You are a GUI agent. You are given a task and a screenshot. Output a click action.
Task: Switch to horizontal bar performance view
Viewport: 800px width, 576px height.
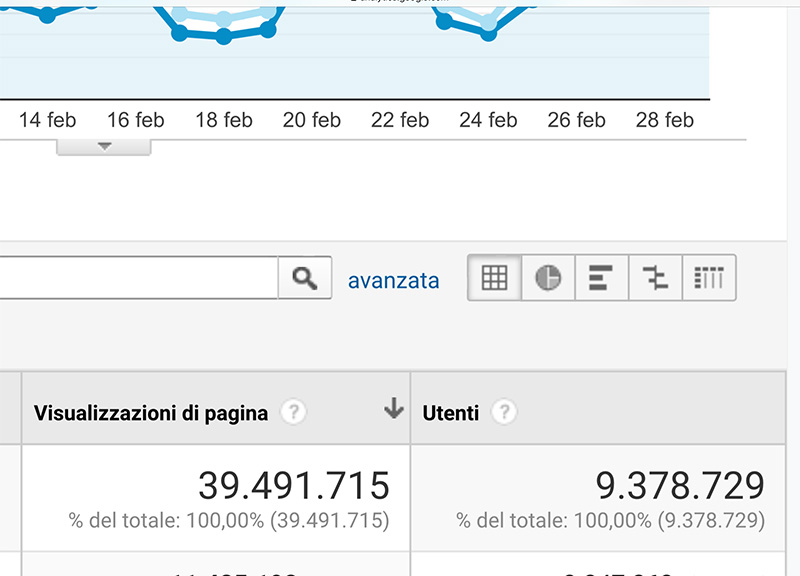point(602,278)
